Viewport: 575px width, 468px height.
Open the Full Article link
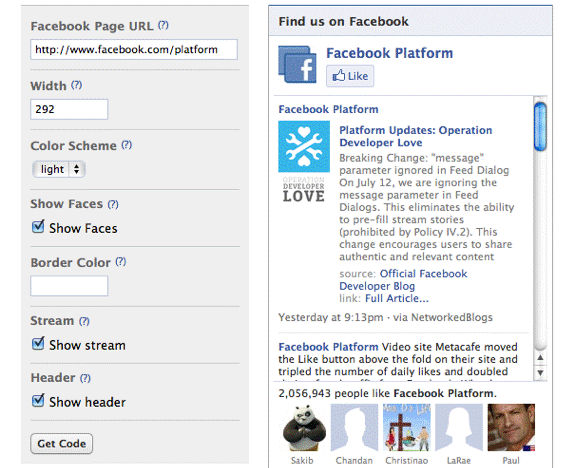[397, 299]
